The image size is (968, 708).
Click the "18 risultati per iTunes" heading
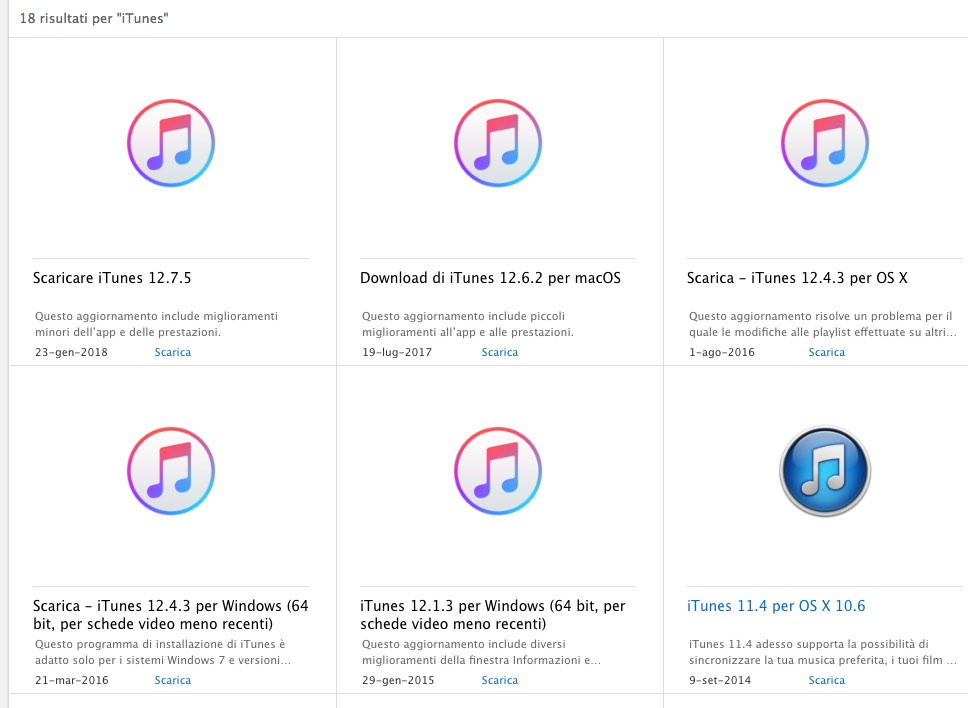(x=94, y=19)
